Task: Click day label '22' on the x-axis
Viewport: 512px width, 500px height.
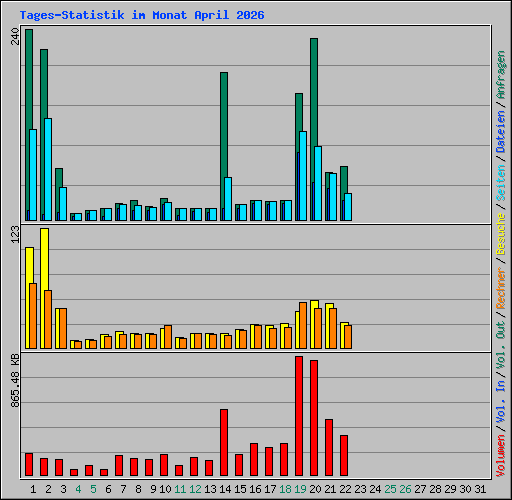Action: (x=345, y=489)
